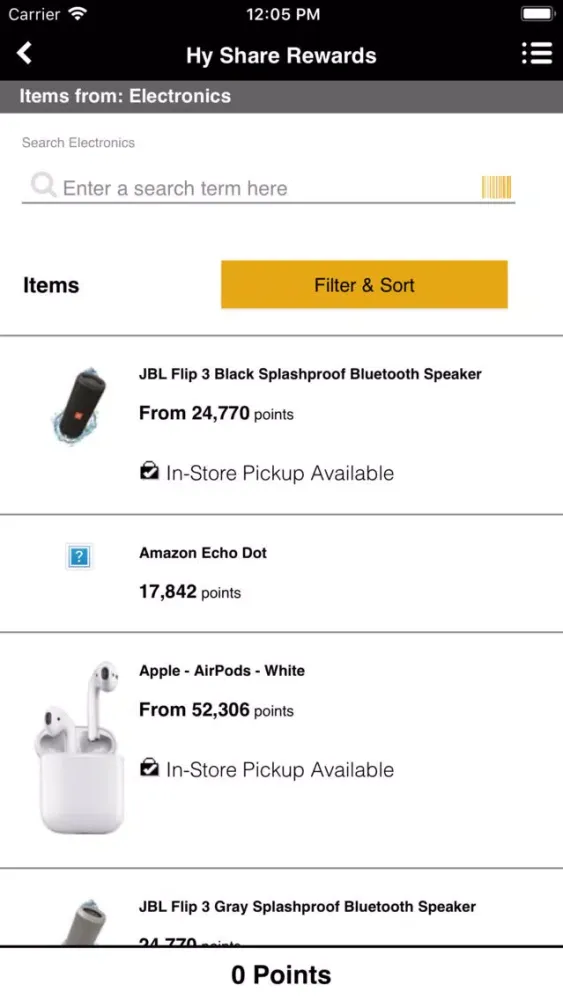Screen dimensions: 563x1000
Task: Select the Amazon Echo Dot item
Action: (x=281, y=573)
